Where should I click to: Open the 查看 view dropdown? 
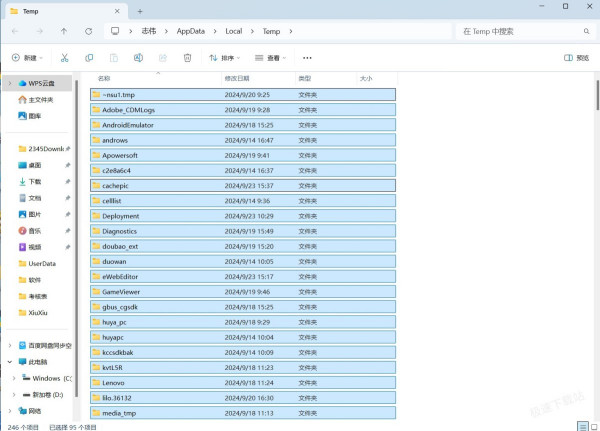[x=273, y=58]
